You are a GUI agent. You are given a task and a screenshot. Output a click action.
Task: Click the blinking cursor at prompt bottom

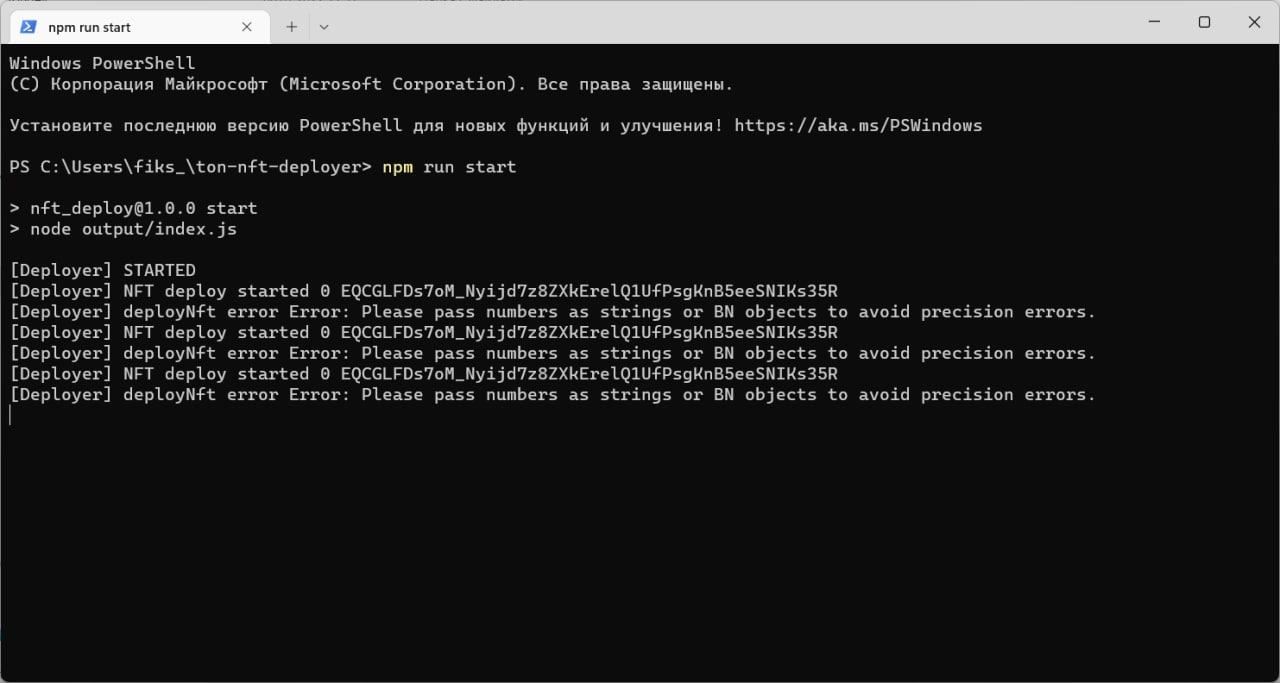point(10,415)
